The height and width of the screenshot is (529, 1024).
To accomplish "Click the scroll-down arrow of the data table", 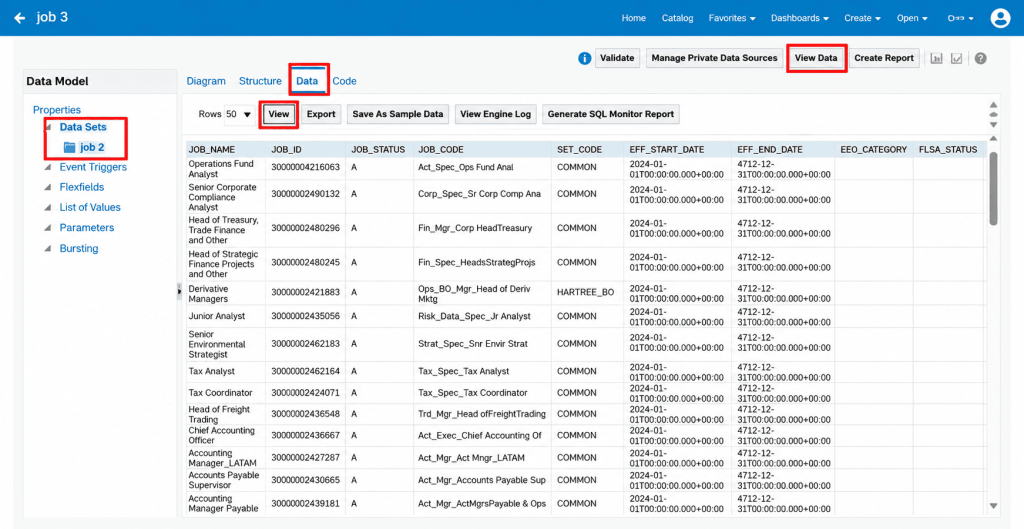I will [x=993, y=505].
